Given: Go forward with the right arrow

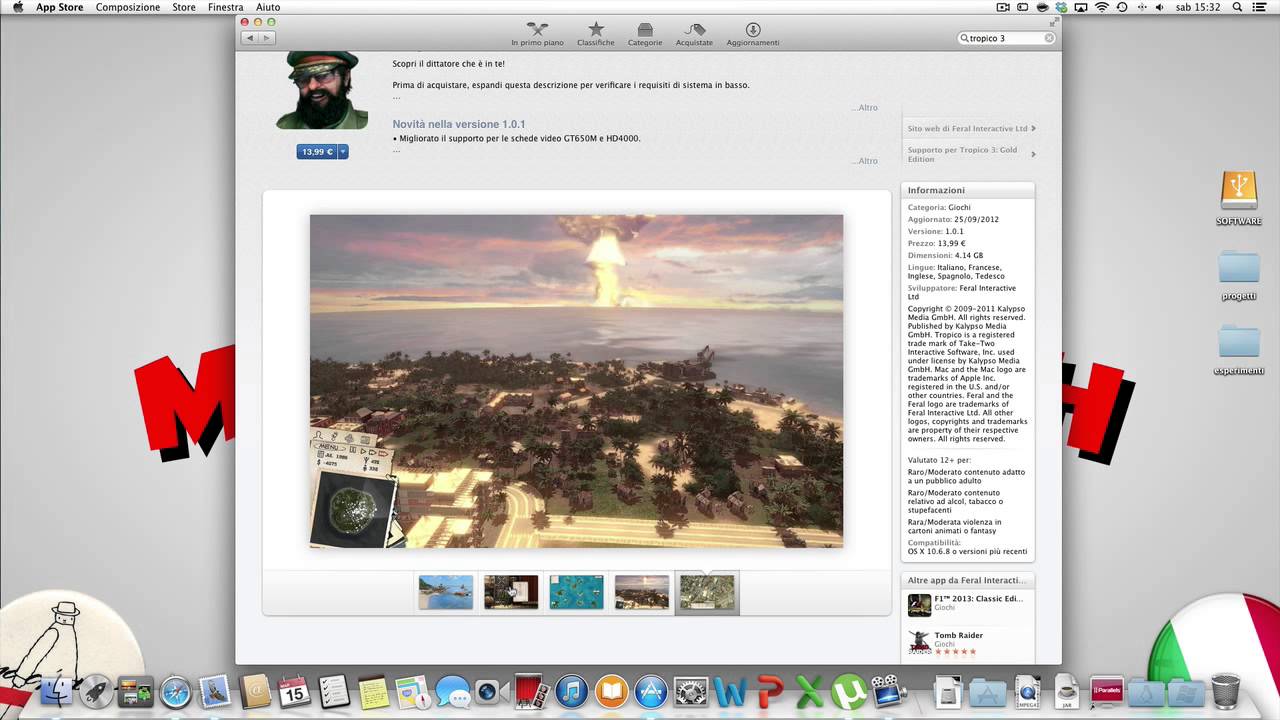Looking at the screenshot, I should point(266,38).
